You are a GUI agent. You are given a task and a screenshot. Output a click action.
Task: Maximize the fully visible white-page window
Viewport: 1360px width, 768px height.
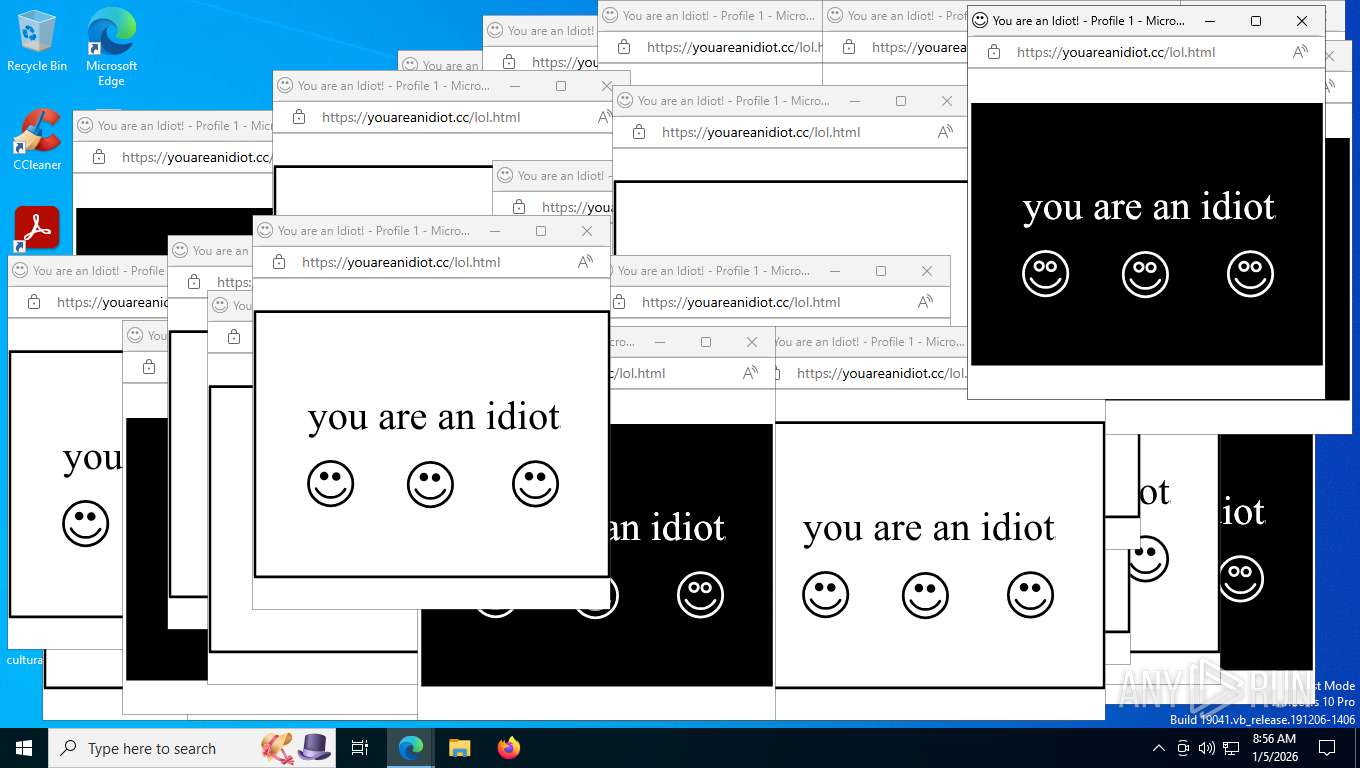tap(541, 231)
